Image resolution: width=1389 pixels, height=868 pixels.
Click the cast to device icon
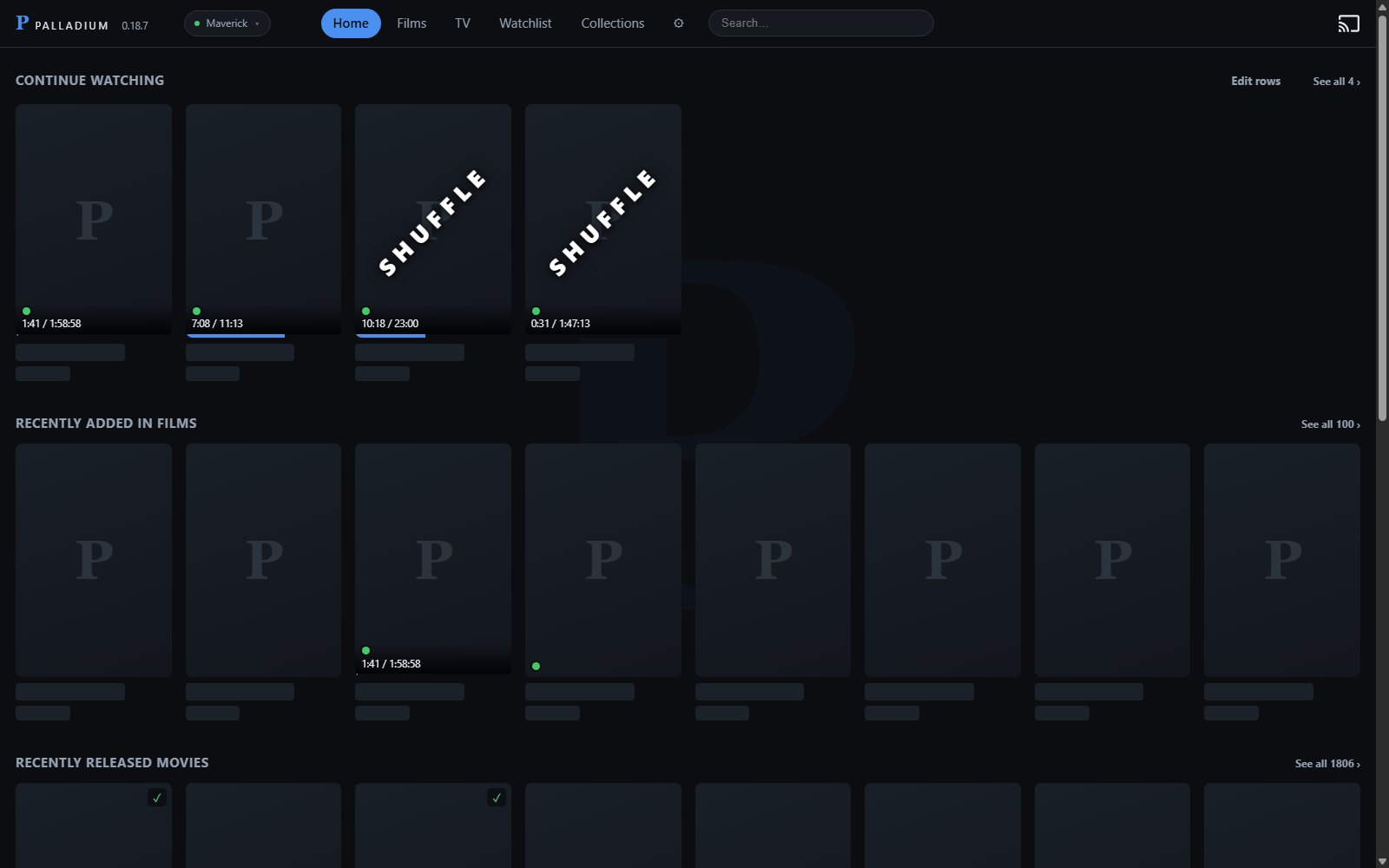click(x=1348, y=23)
